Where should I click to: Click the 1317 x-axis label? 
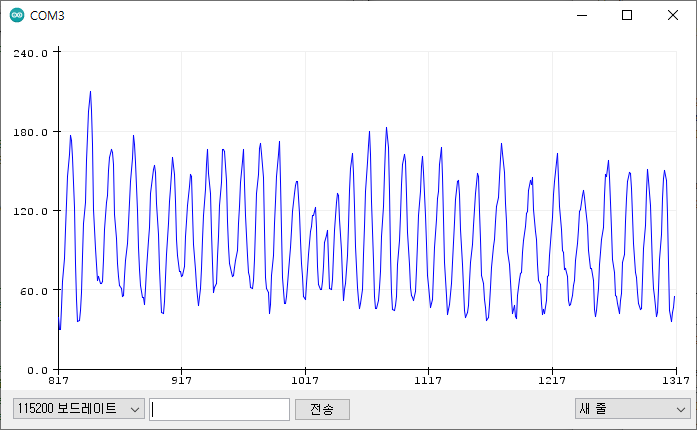pyautogui.click(x=676, y=381)
